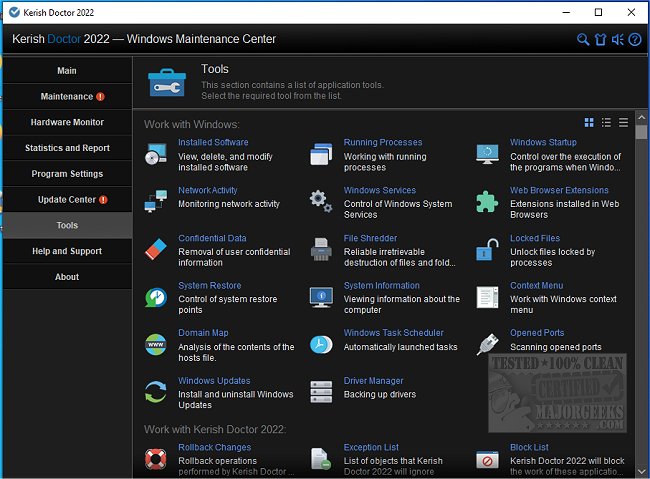Switch to bulleted list view mode
Screen dimensions: 650x479
[x=606, y=123]
